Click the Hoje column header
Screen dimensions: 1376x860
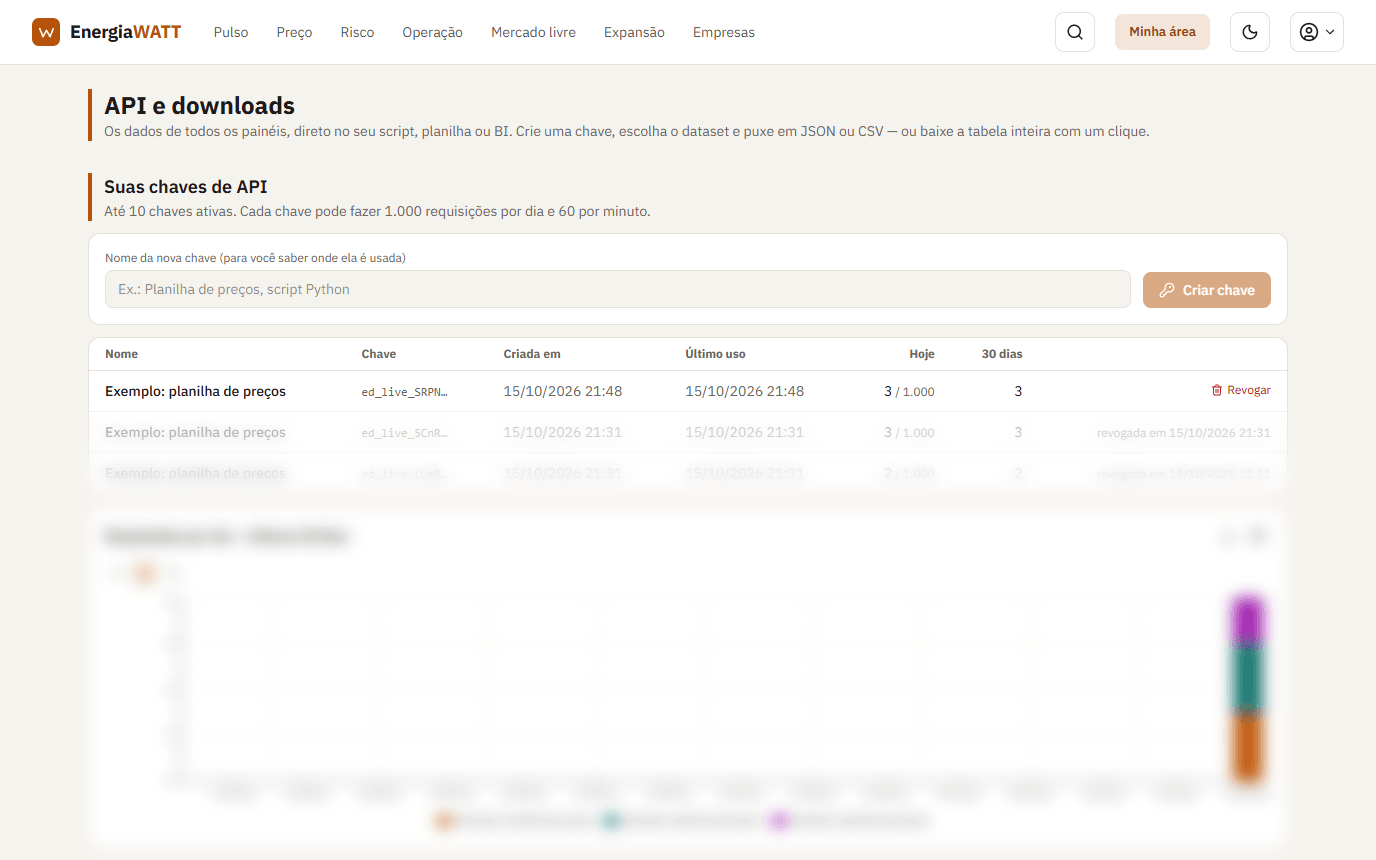(x=922, y=354)
